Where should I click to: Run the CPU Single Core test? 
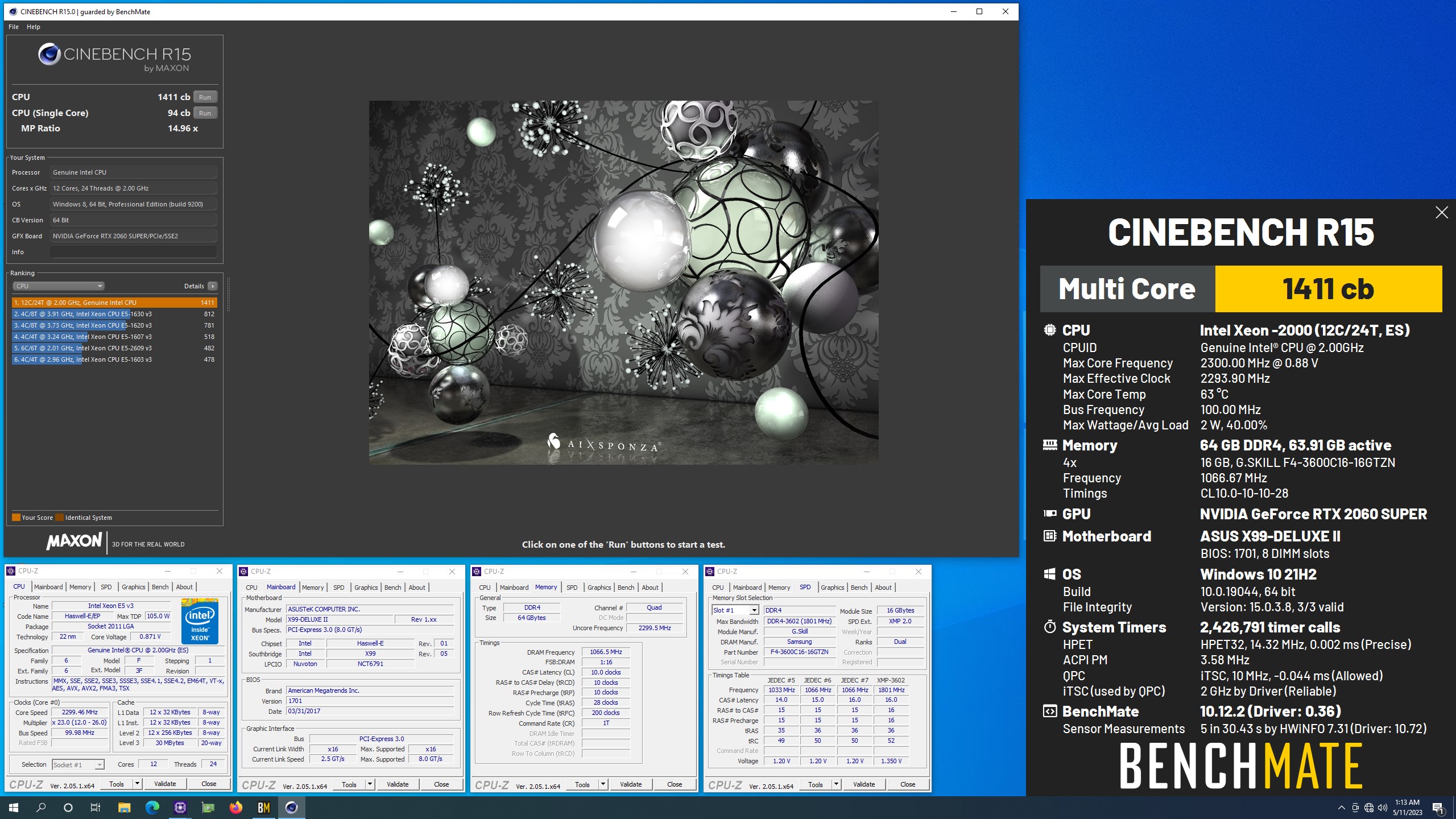(205, 113)
